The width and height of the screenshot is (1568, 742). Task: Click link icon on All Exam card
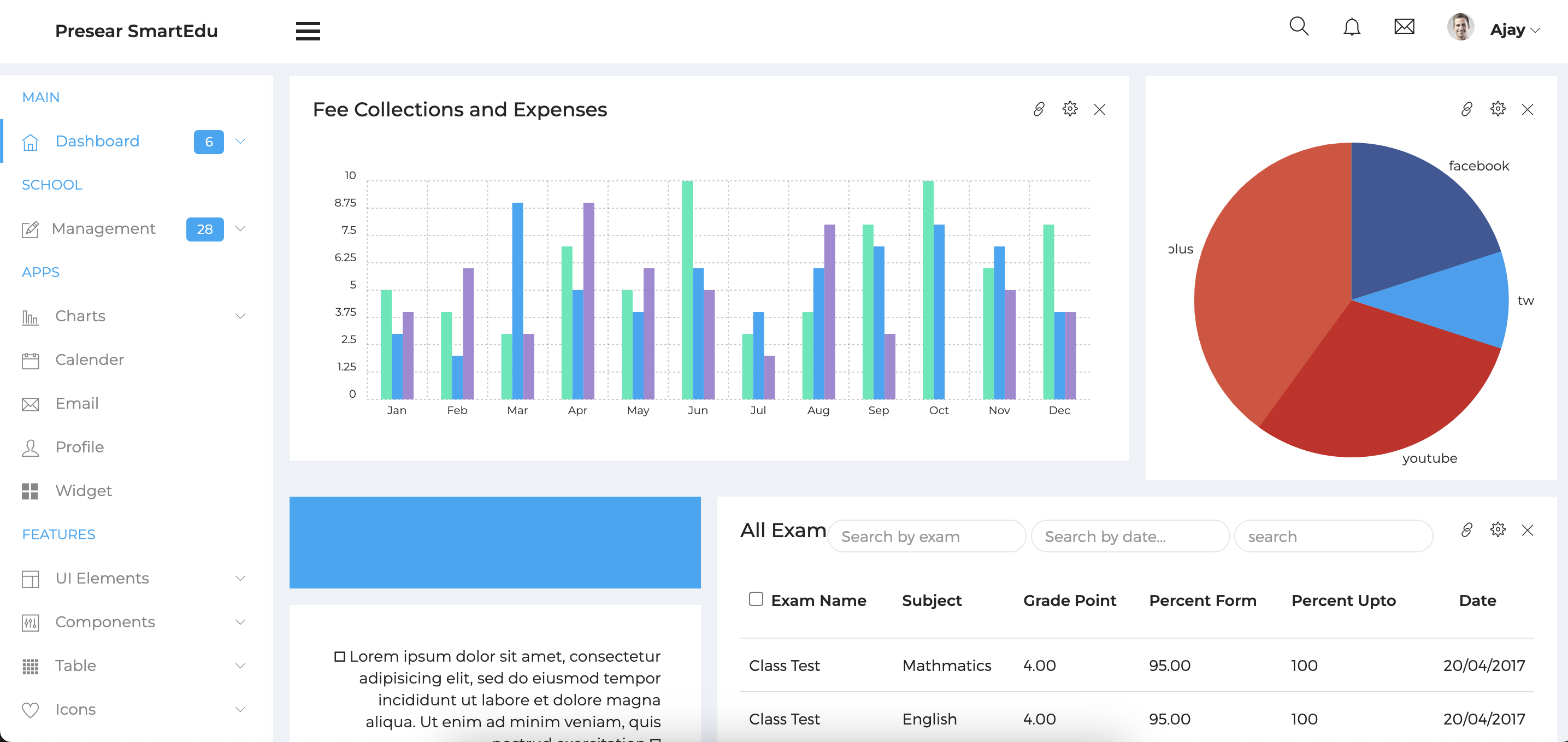tap(1467, 530)
